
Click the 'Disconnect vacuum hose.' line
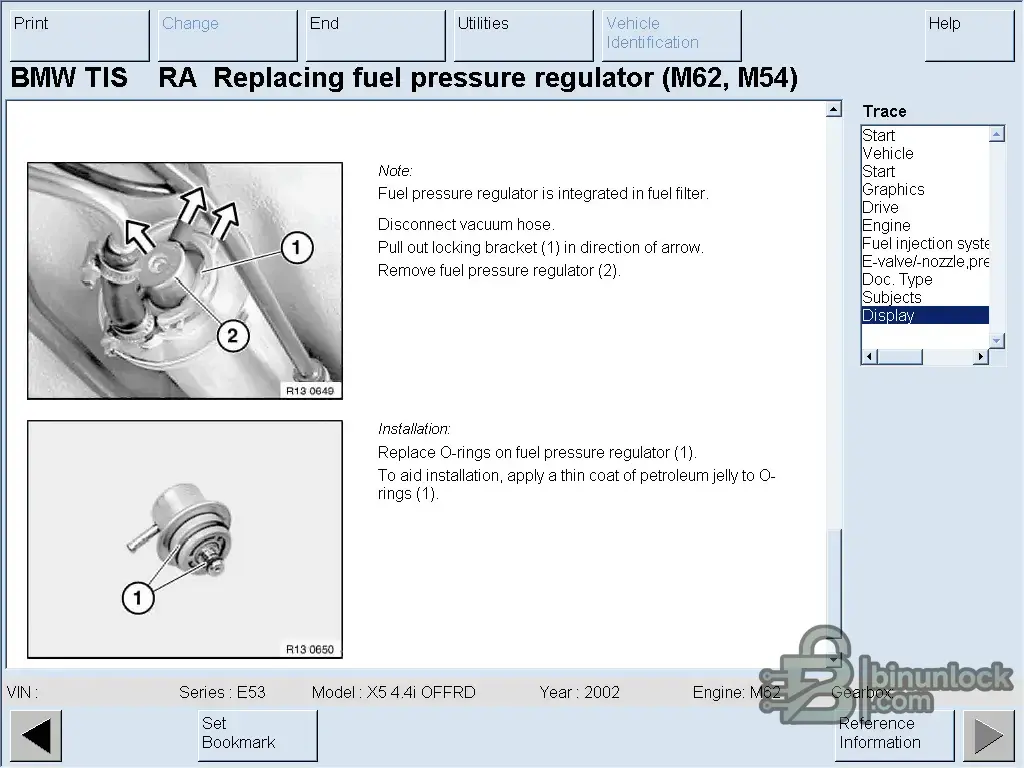click(466, 225)
